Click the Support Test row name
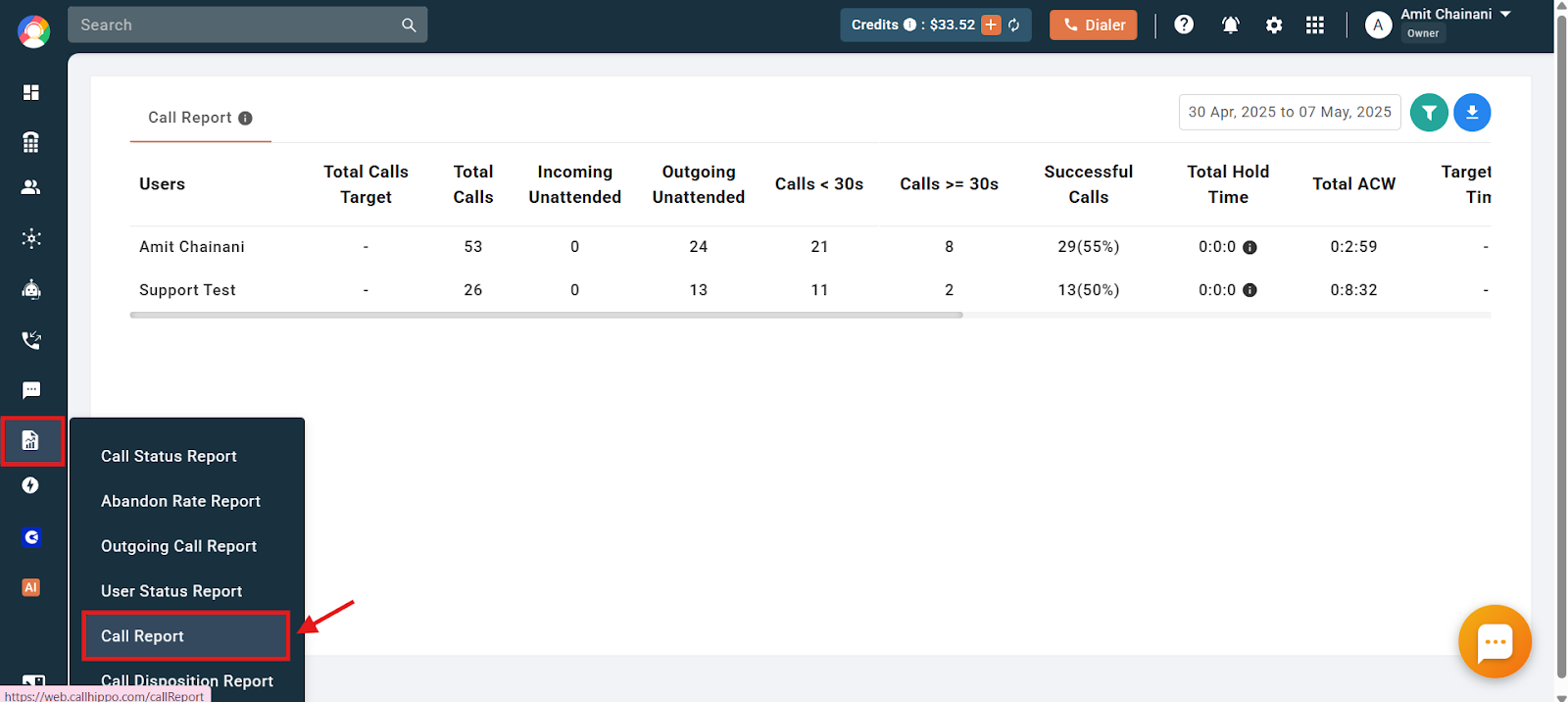Screen dimensions: 1568x702 (x=187, y=290)
